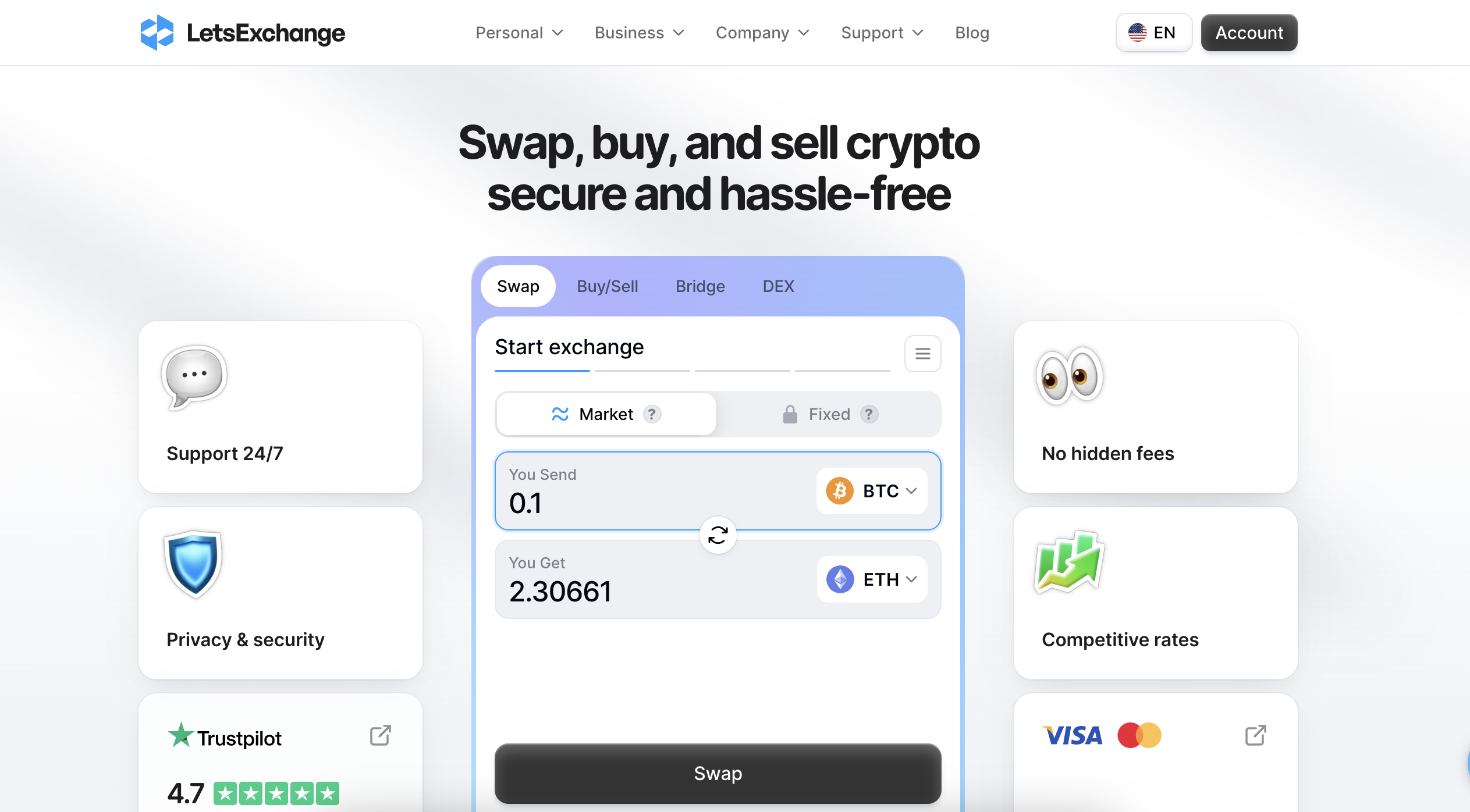1470x812 pixels.
Task: Click the Account button in header
Action: 1250,32
